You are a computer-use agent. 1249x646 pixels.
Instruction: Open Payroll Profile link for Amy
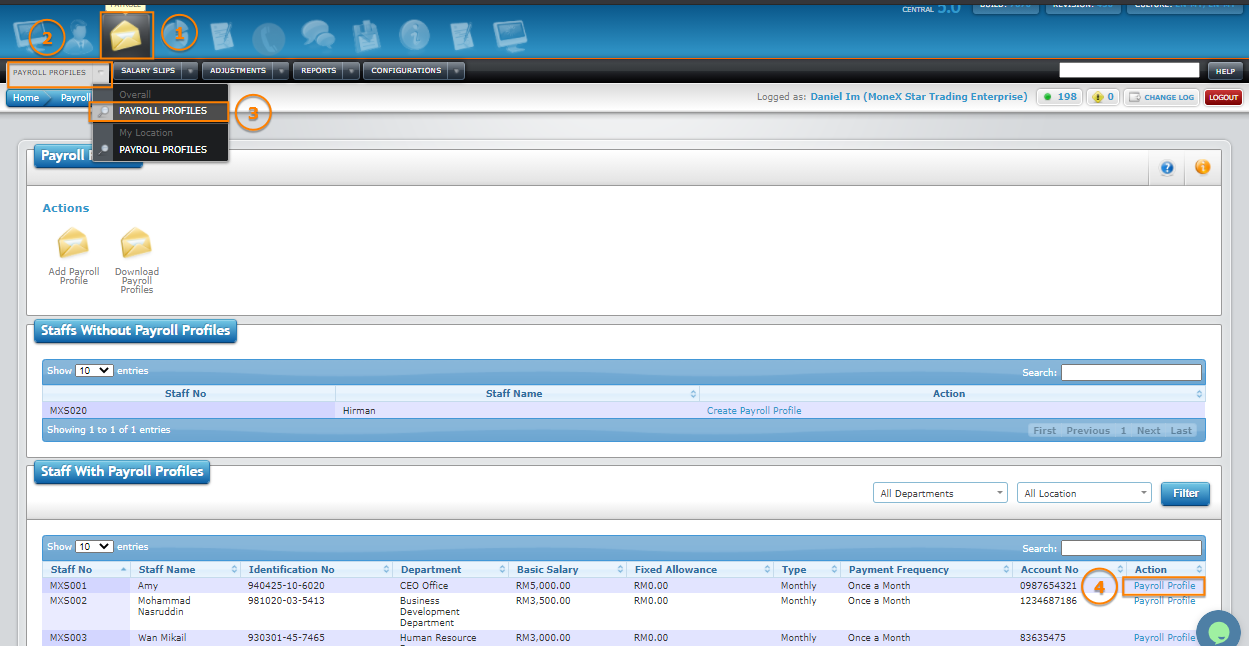coord(1164,586)
